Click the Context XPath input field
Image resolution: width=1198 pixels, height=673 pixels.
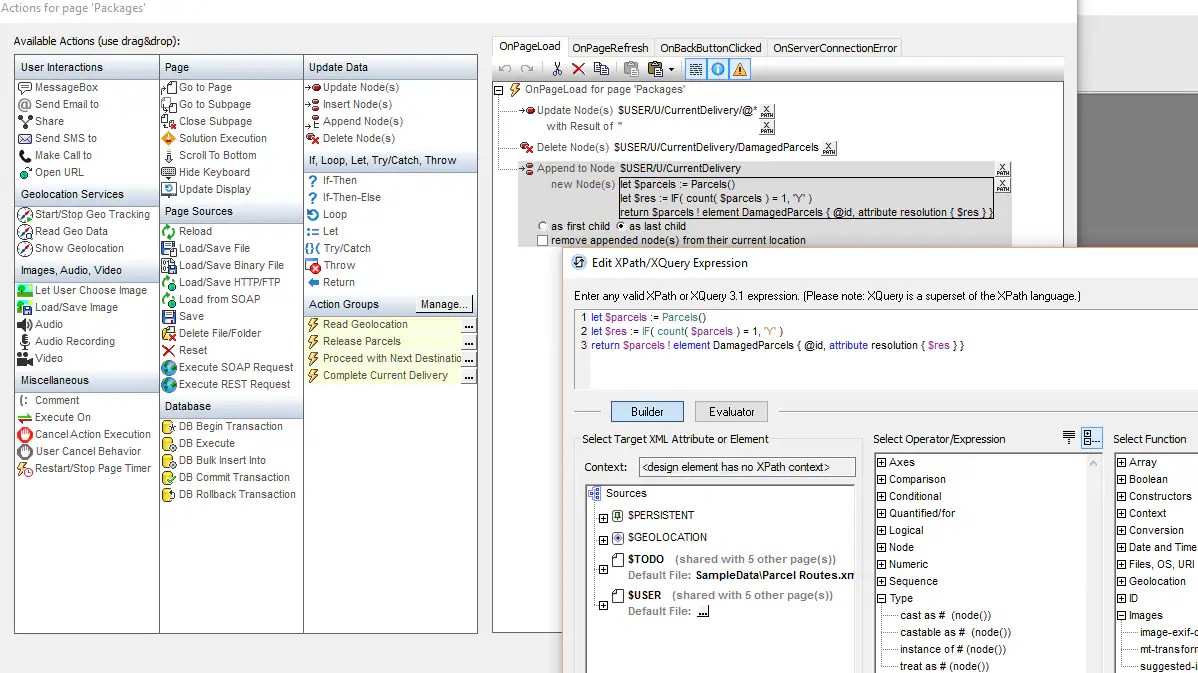click(x=747, y=468)
